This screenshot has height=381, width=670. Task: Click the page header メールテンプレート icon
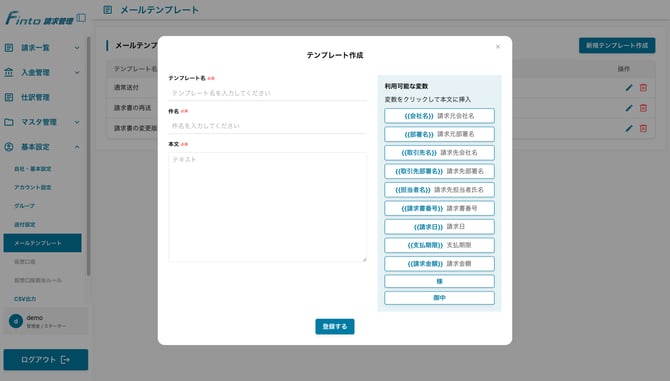tap(108, 9)
